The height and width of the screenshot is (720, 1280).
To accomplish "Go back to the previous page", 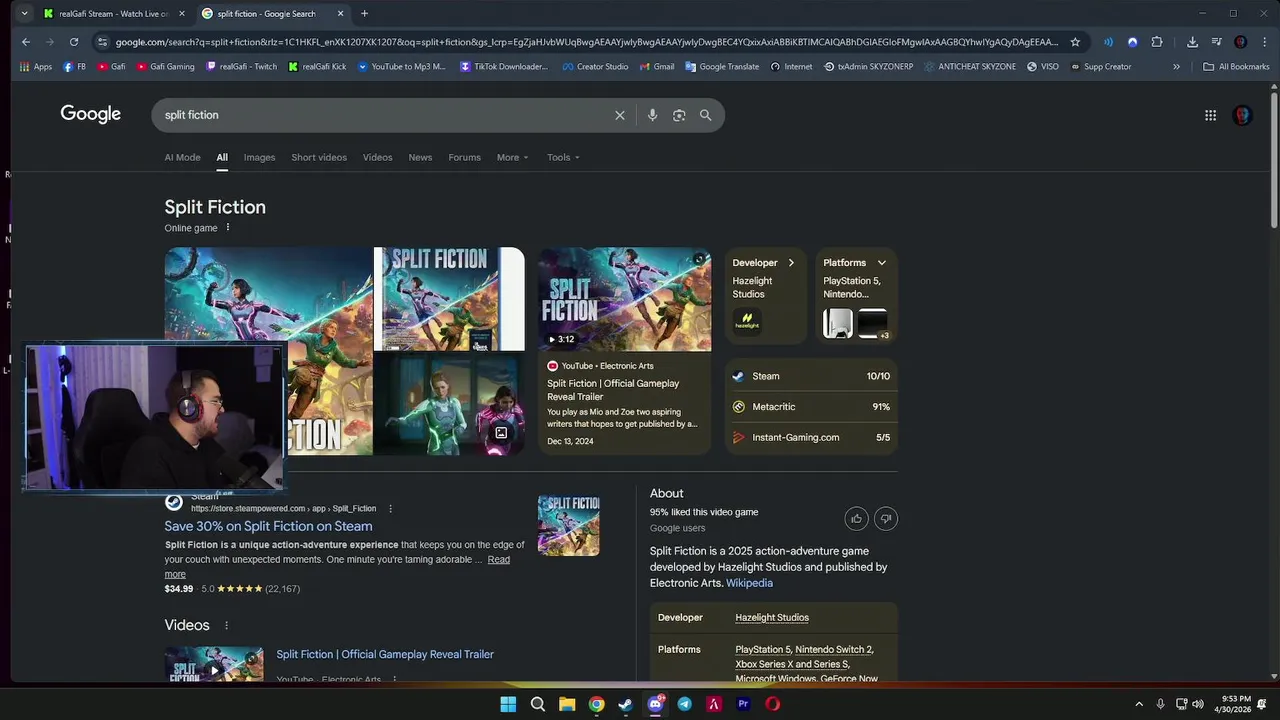I will [x=26, y=42].
